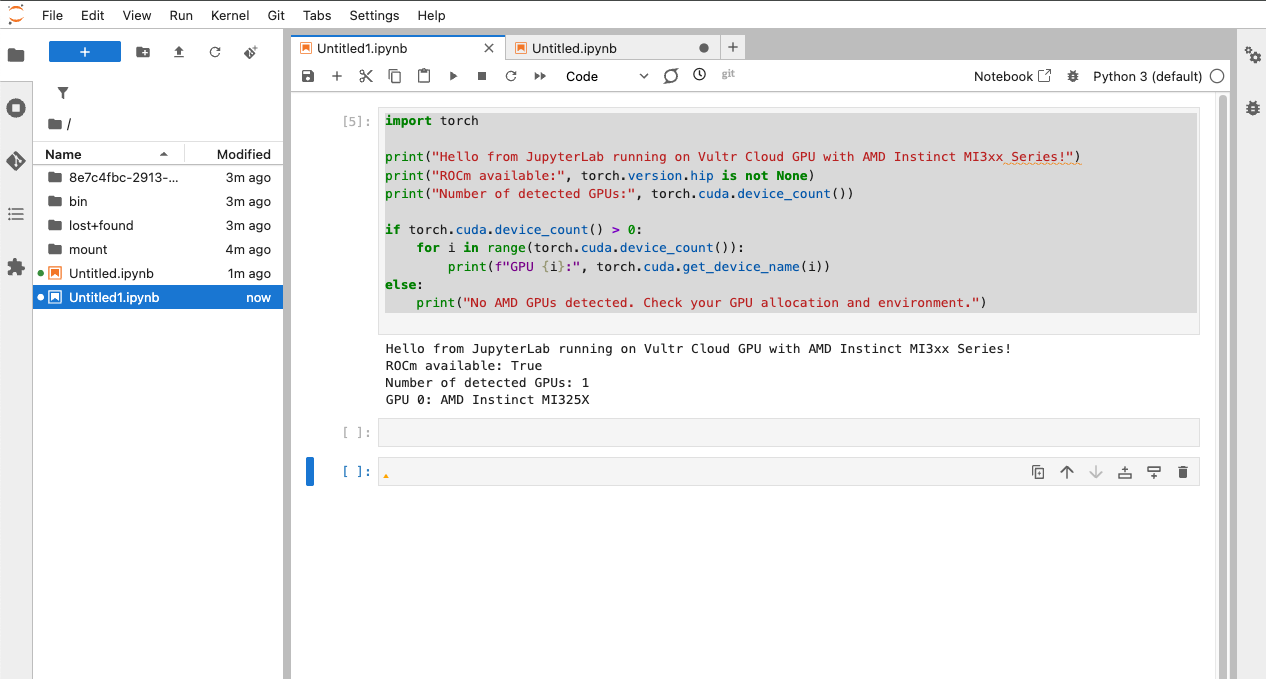This screenshot has width=1266, height=679.
Task: Add a new launcher tab
Action: pos(732,47)
